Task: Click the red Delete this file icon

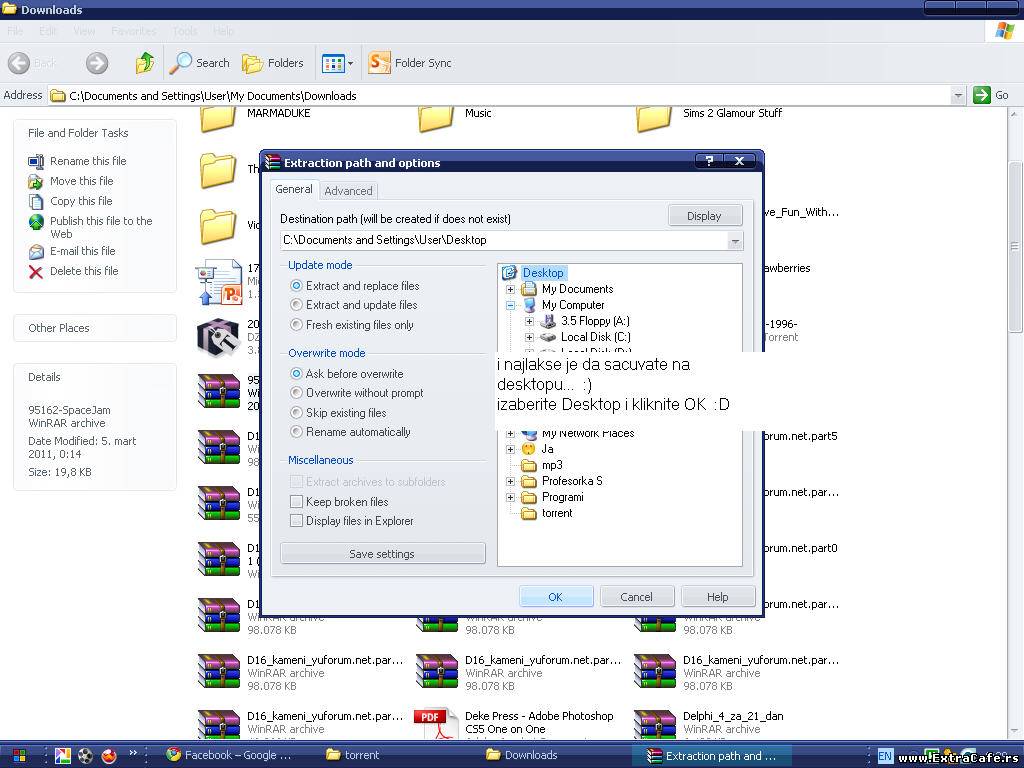Action: pyautogui.click(x=36, y=272)
